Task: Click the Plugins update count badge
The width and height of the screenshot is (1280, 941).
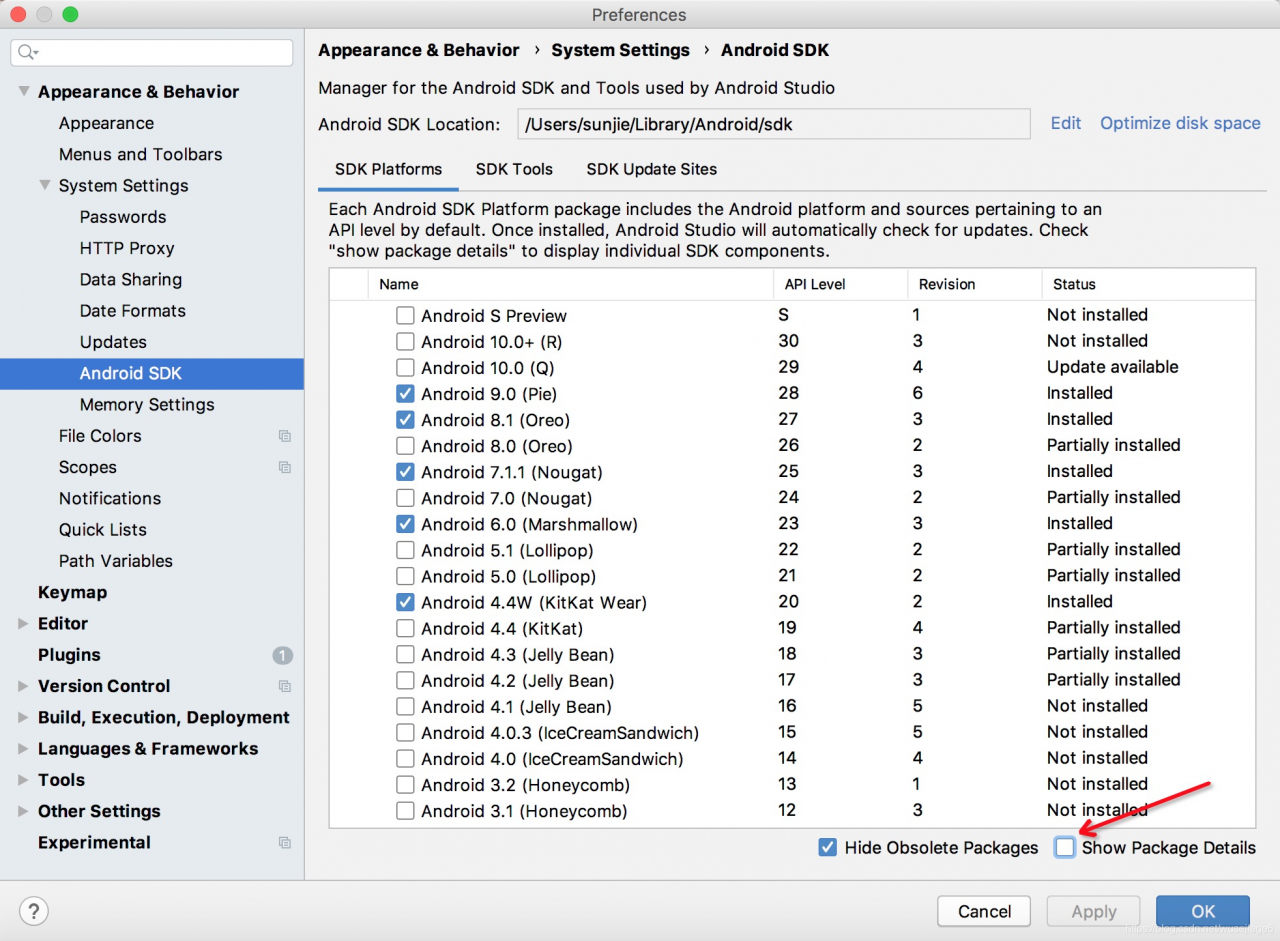Action: (283, 655)
